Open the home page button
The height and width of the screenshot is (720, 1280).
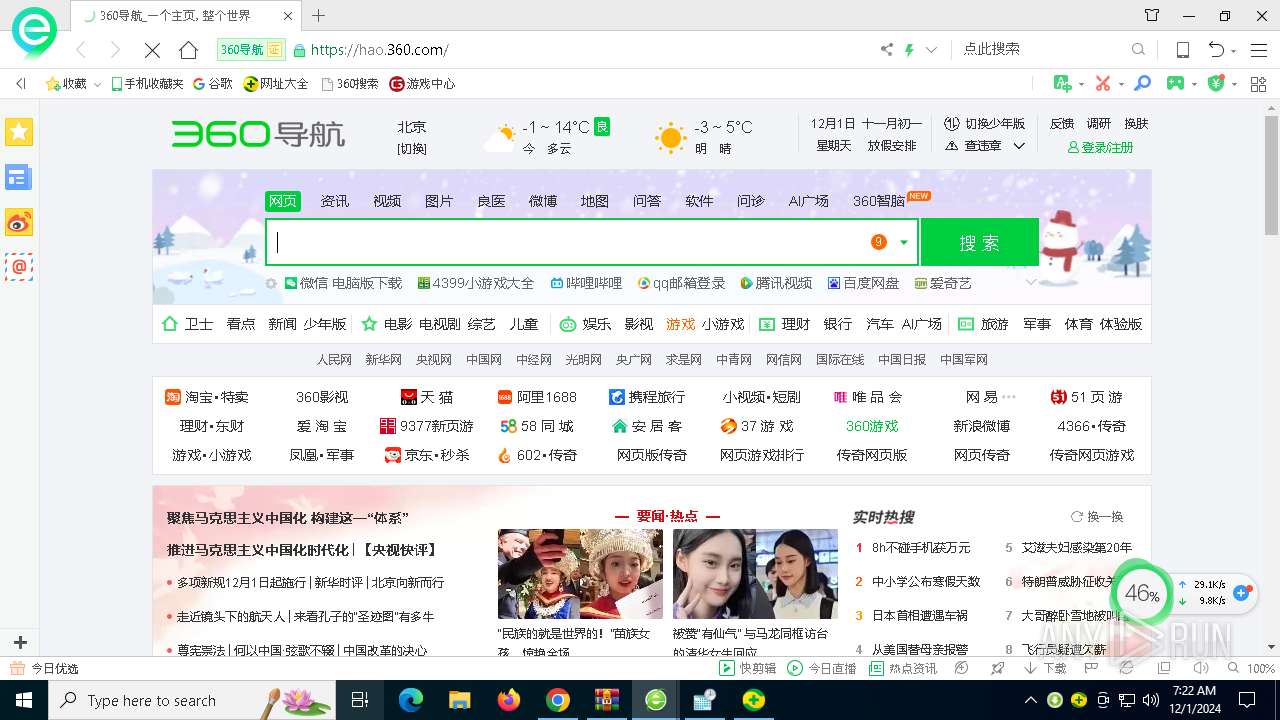point(188,49)
